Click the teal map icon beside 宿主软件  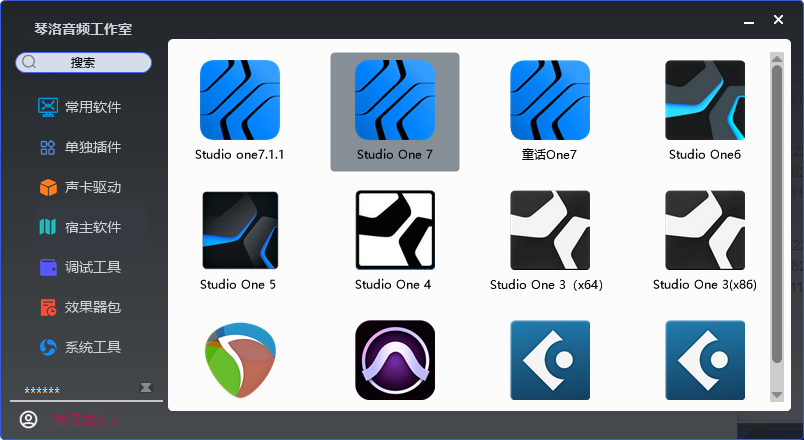[x=48, y=227]
